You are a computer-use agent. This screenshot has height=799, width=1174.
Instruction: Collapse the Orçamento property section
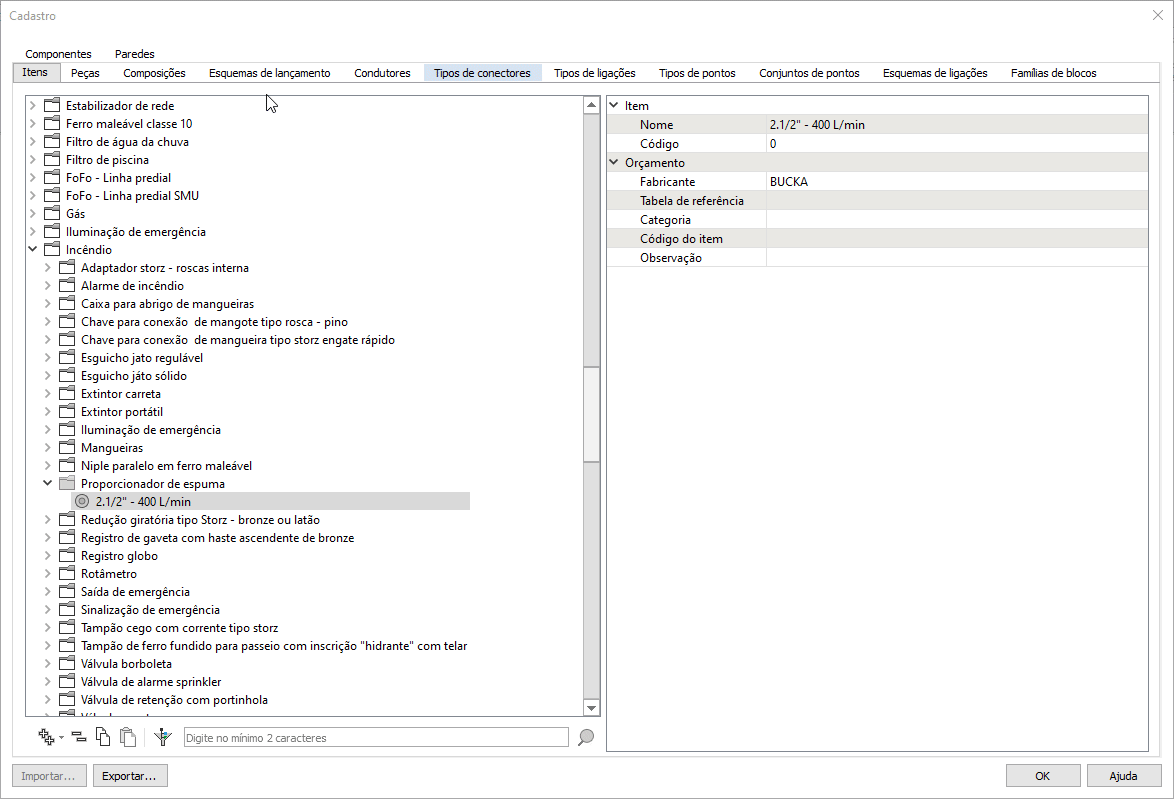pyautogui.click(x=614, y=163)
